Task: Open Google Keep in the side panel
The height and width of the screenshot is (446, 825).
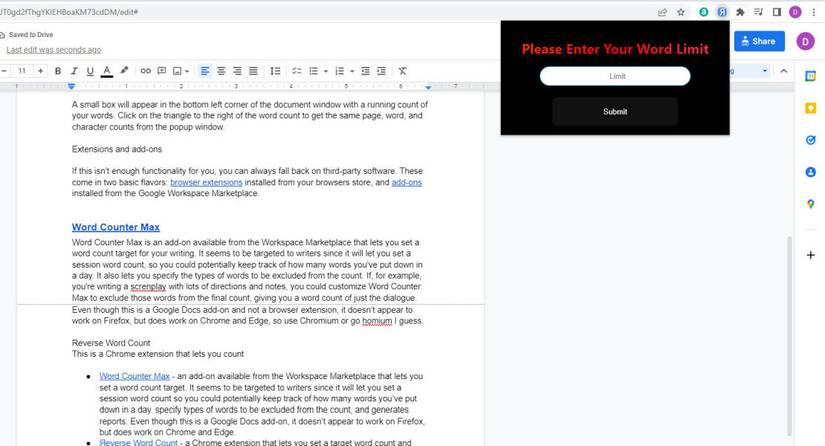Action: point(810,108)
